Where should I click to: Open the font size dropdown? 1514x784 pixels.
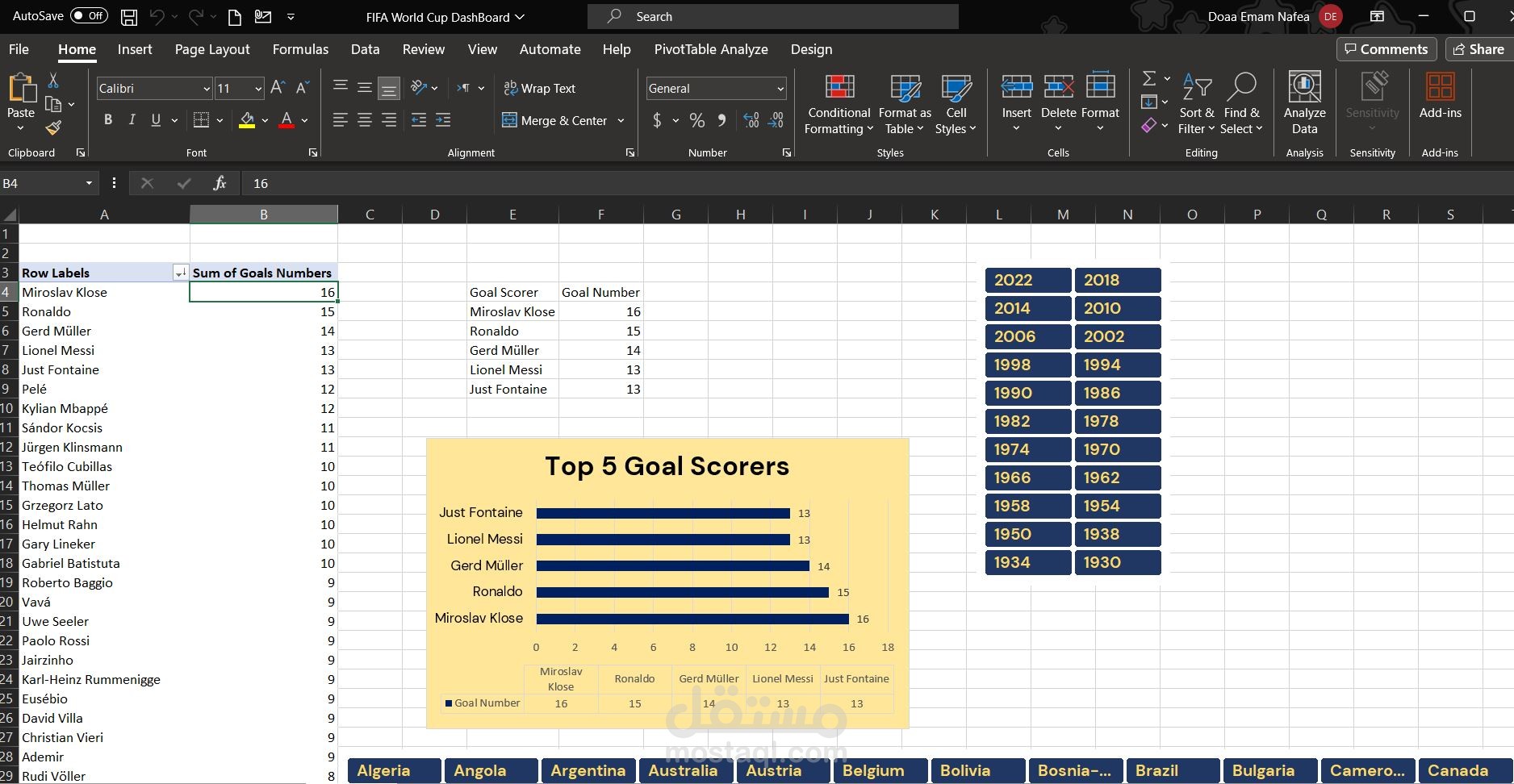pos(258,89)
